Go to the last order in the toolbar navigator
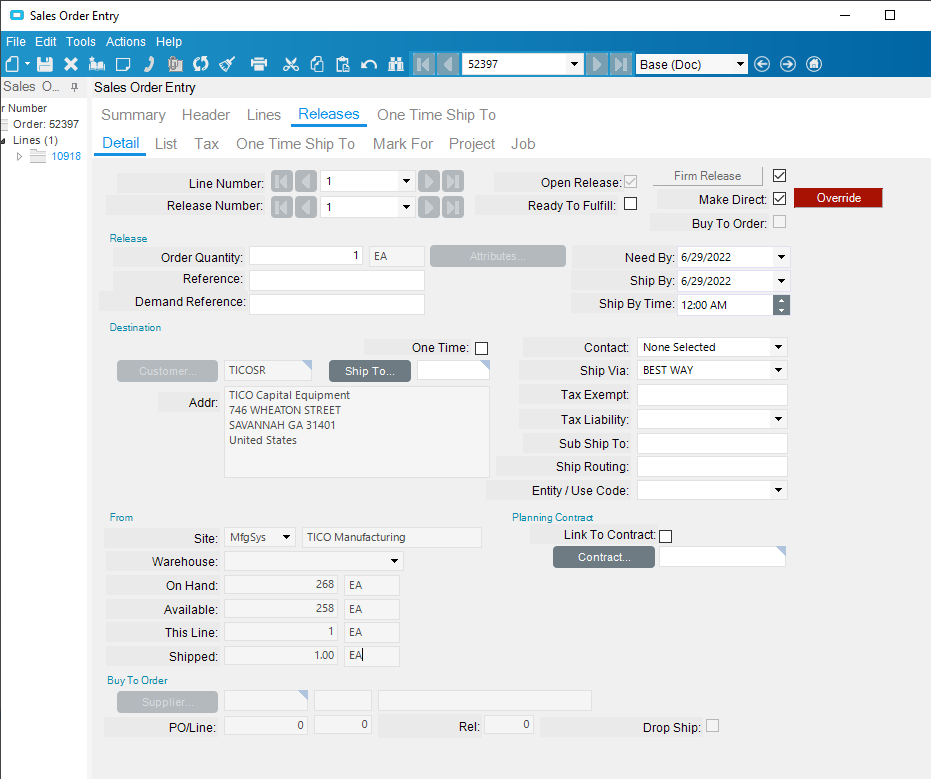The height and width of the screenshot is (779, 931). tap(620, 64)
